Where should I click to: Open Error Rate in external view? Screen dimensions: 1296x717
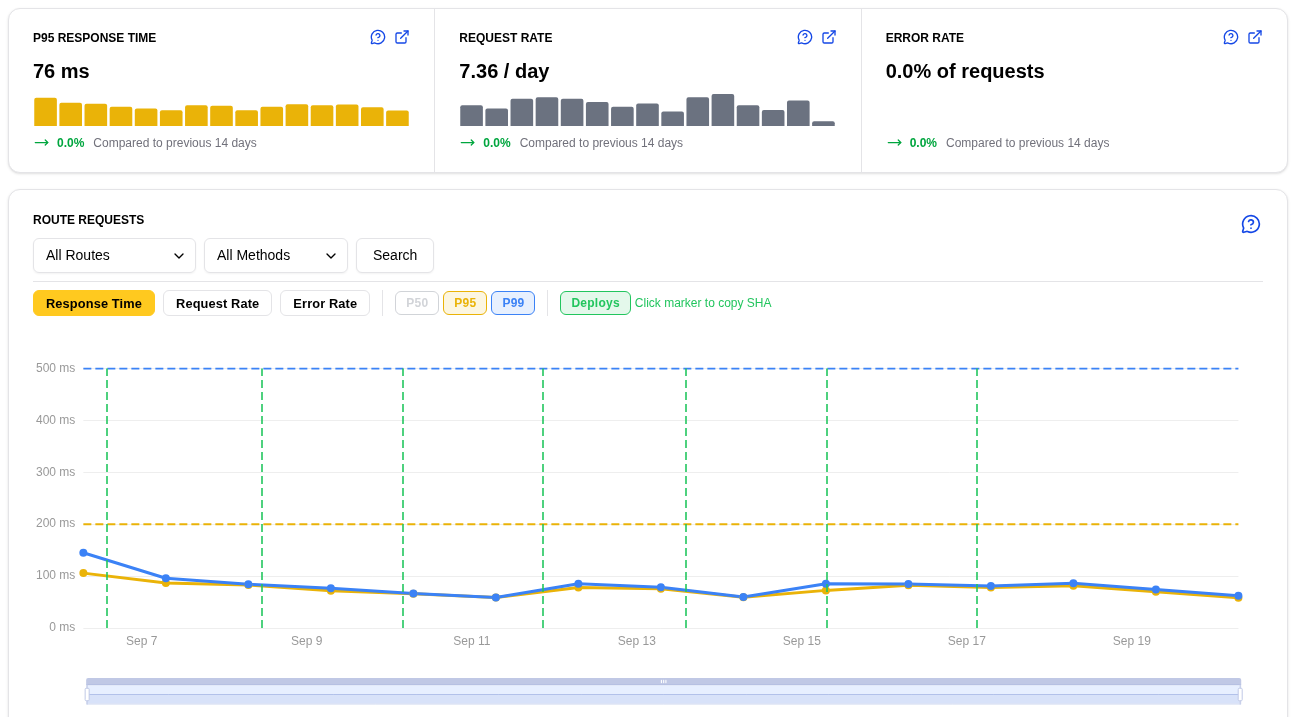coord(1255,37)
